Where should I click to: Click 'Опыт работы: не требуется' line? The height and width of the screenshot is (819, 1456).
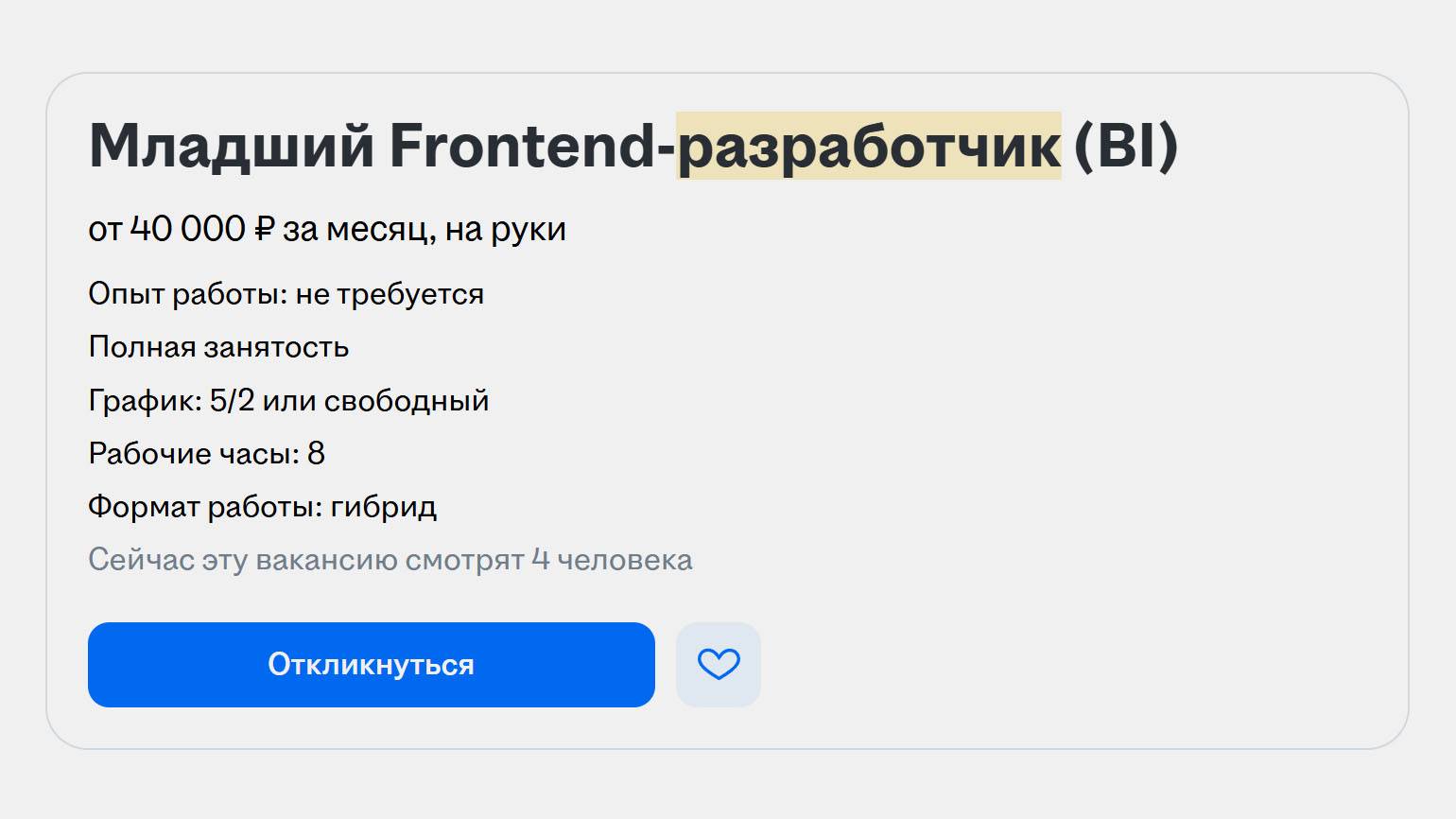pos(286,294)
